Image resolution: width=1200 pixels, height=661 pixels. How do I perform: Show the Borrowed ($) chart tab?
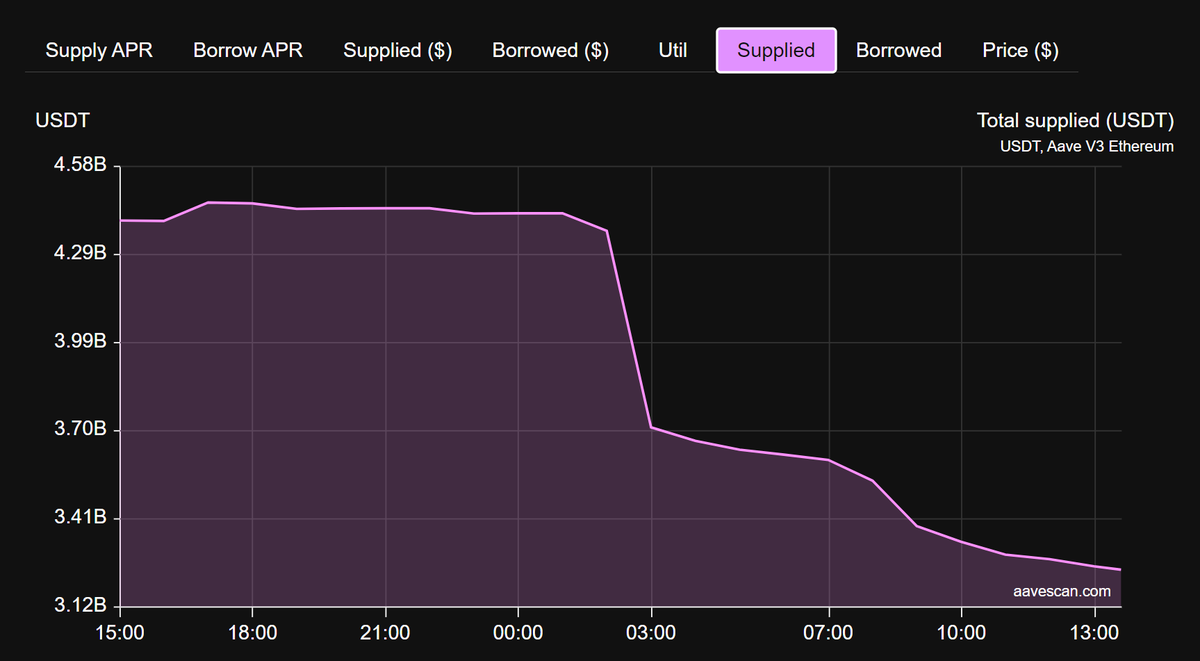(551, 50)
